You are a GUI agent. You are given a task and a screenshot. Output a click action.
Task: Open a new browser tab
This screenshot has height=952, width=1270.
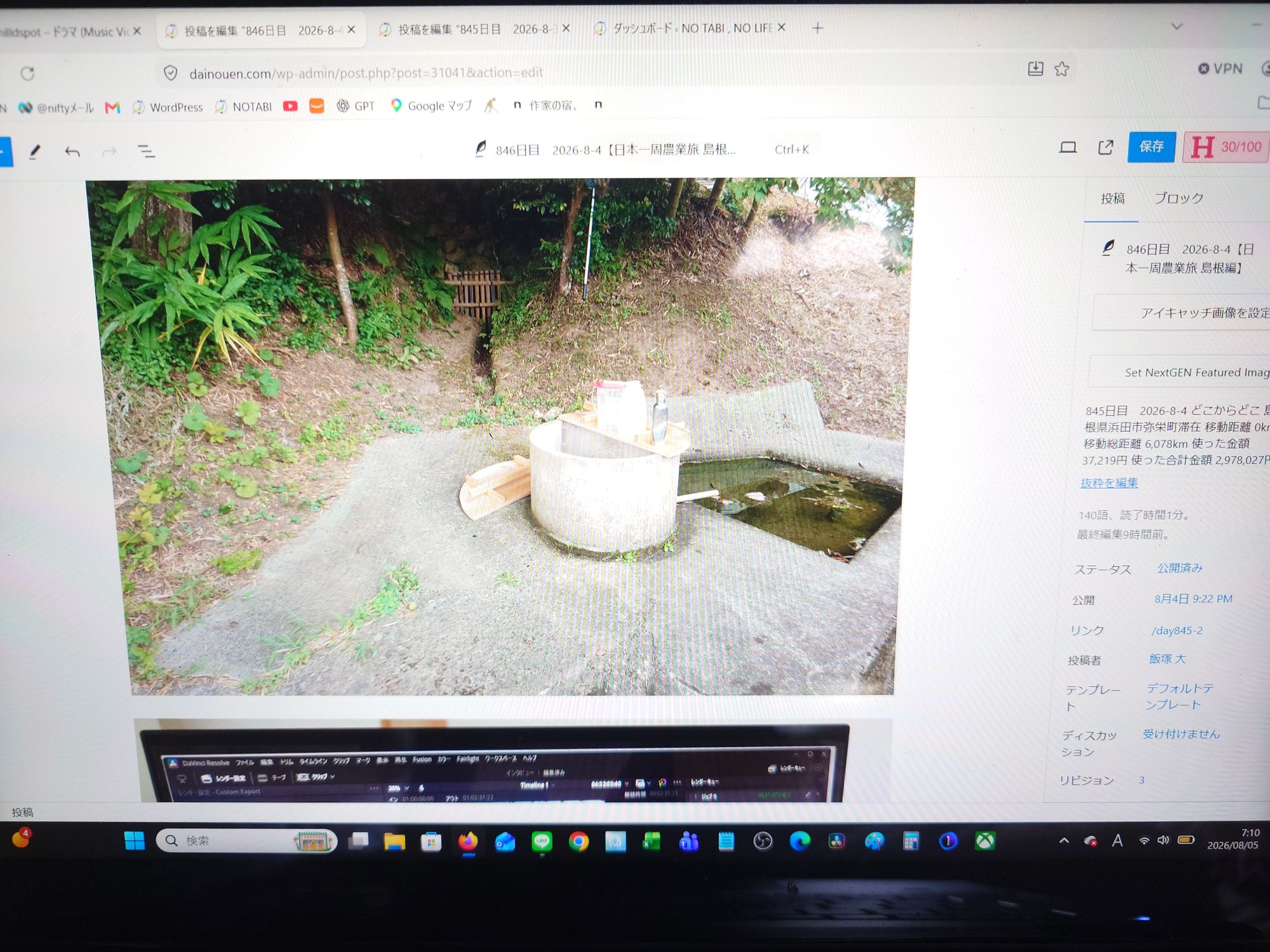pos(818,28)
